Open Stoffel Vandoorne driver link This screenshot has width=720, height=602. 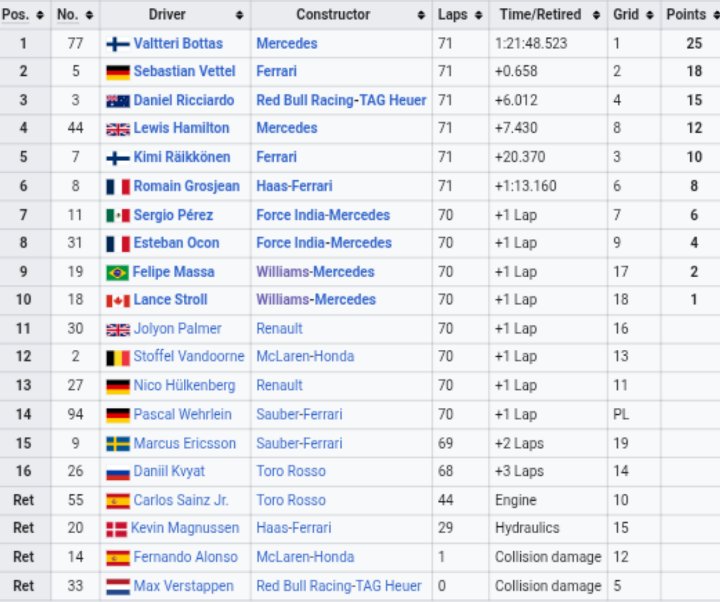click(189, 356)
